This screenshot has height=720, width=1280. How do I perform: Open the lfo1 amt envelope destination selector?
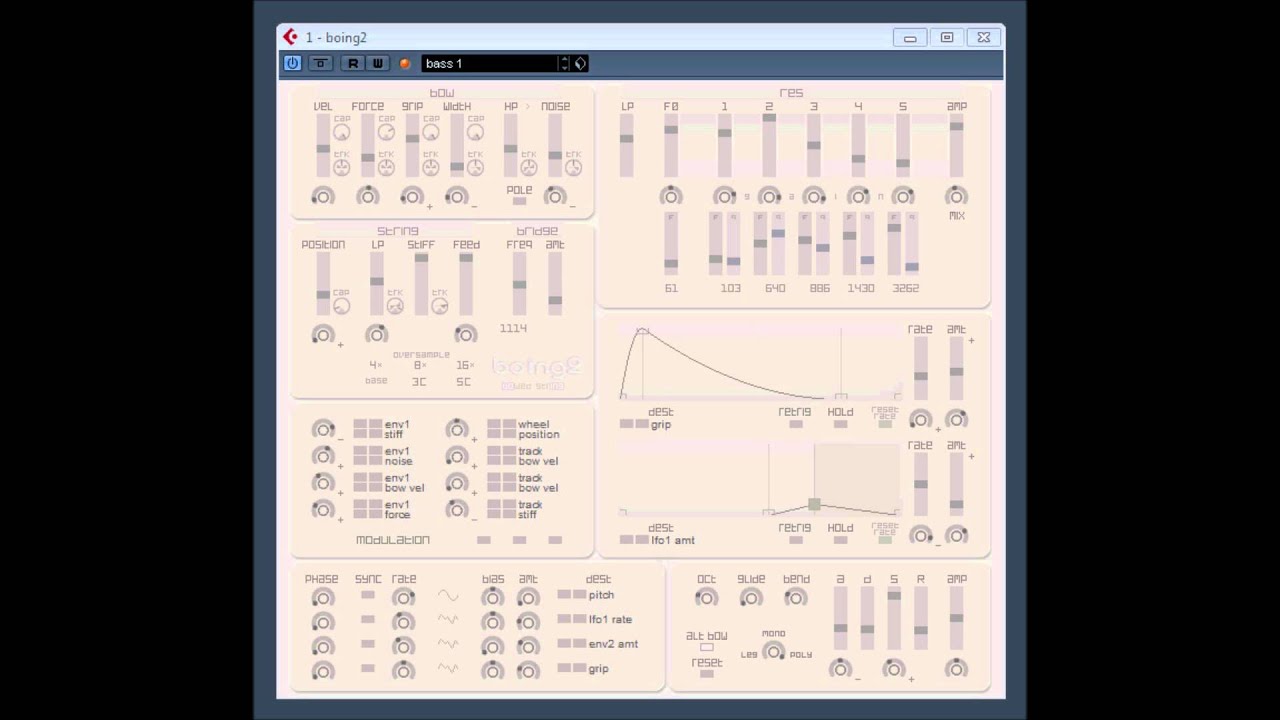(657, 540)
